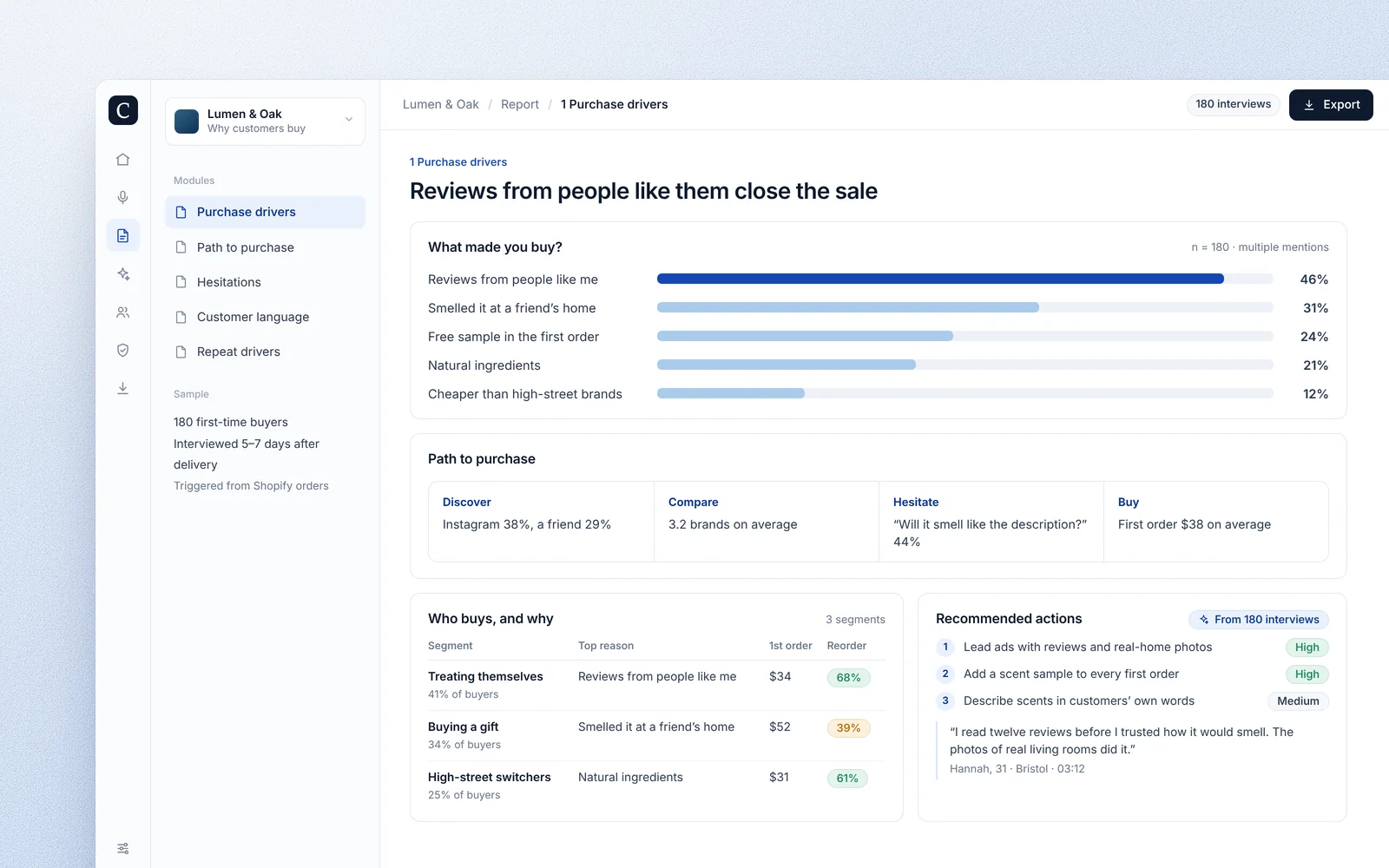Viewport: 1389px width, 868px height.
Task: Select the Purchase drivers module
Action: (265, 213)
